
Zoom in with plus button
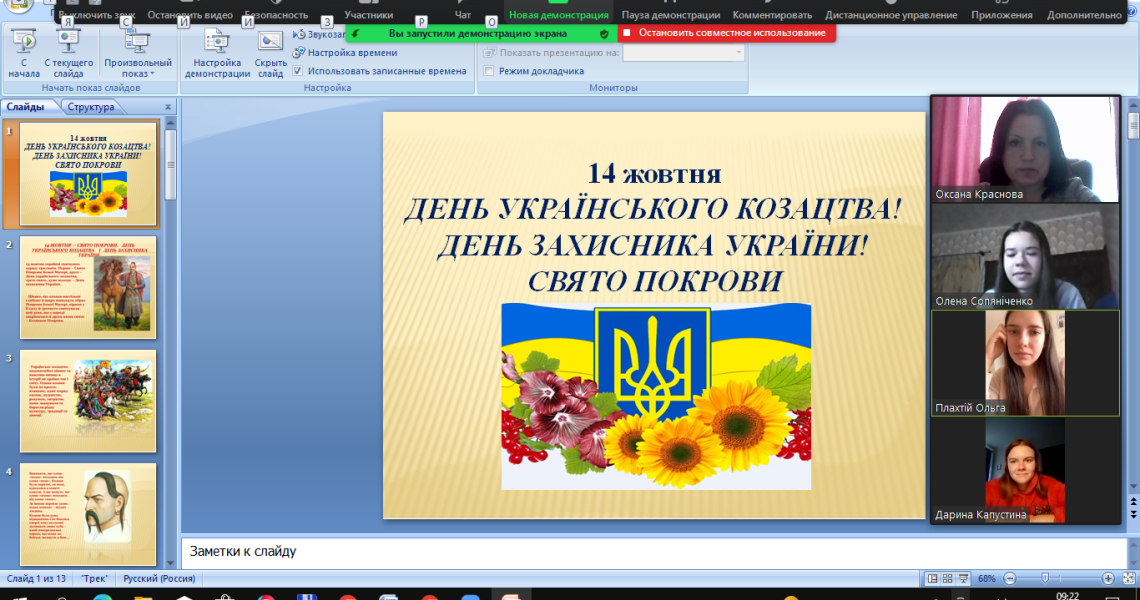pyautogui.click(x=1108, y=579)
